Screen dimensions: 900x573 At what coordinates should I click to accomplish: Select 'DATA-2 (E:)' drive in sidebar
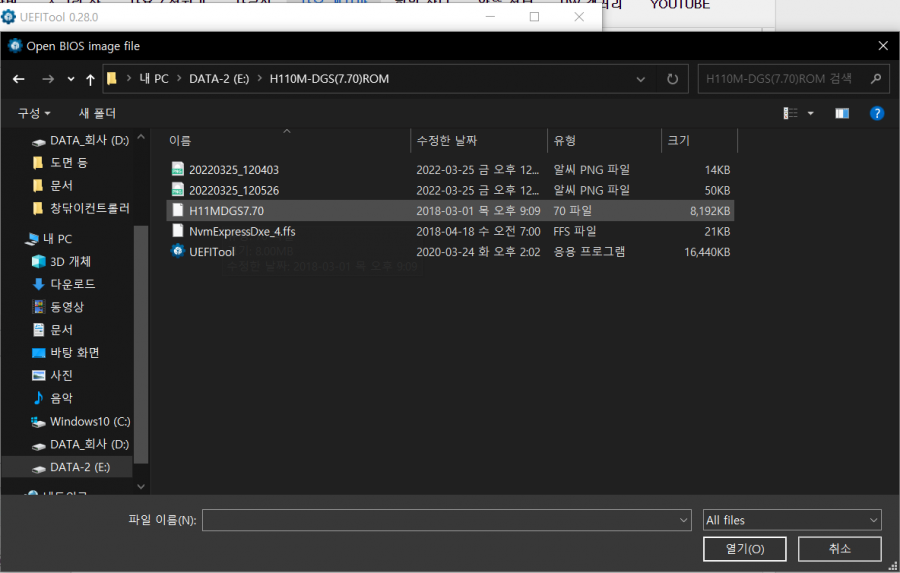pos(79,467)
